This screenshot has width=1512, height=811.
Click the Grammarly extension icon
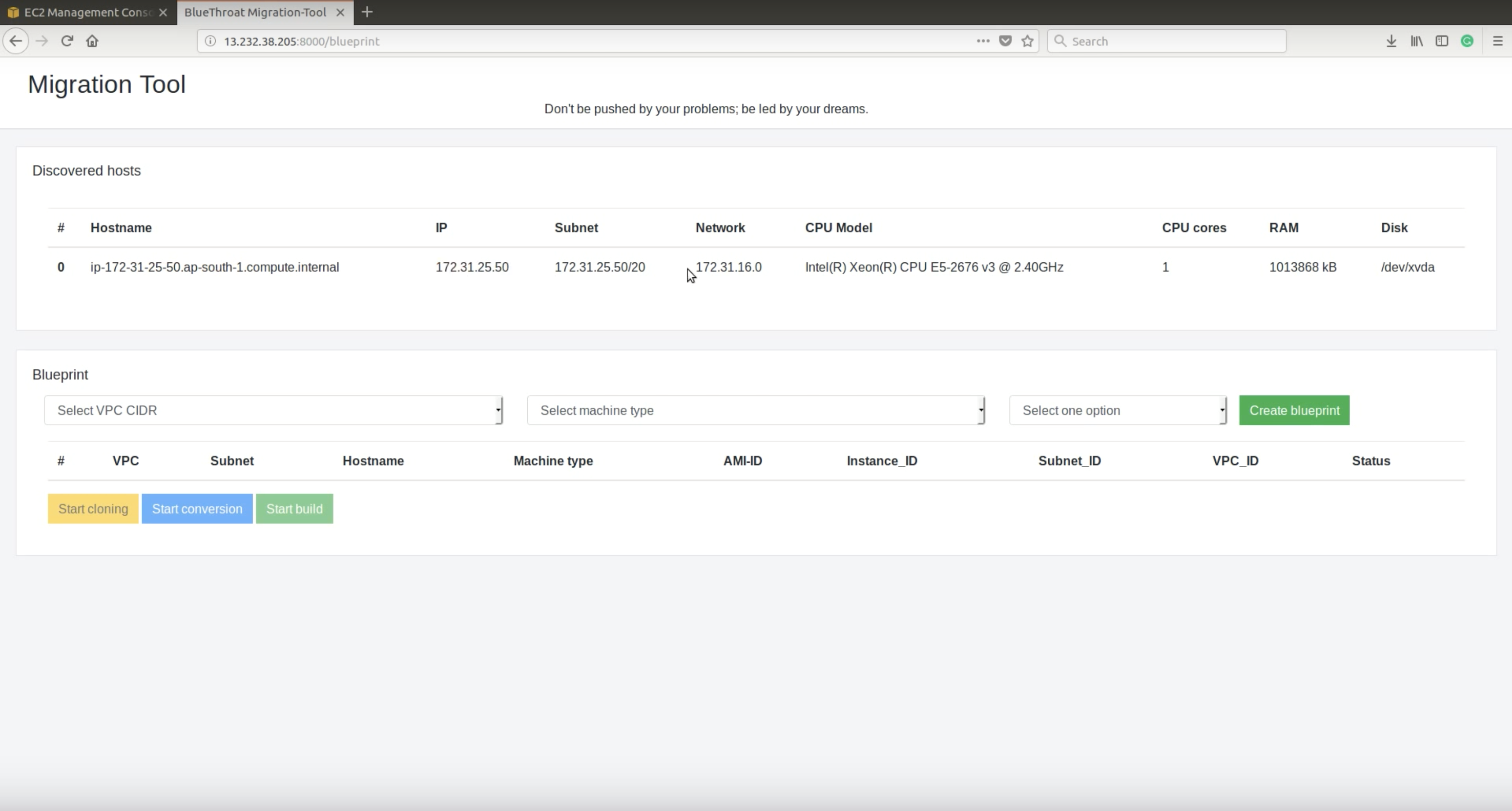[1468, 41]
